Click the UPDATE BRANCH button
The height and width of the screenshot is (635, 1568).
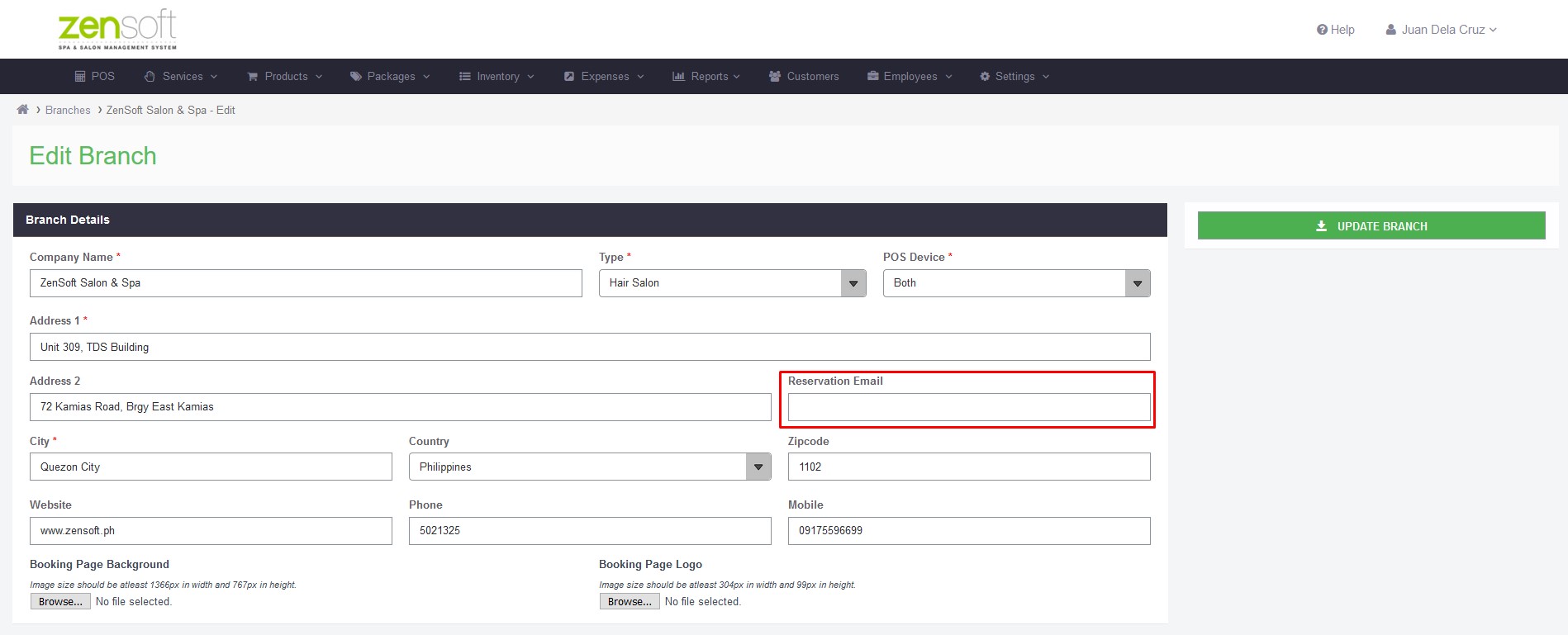[x=1371, y=225]
